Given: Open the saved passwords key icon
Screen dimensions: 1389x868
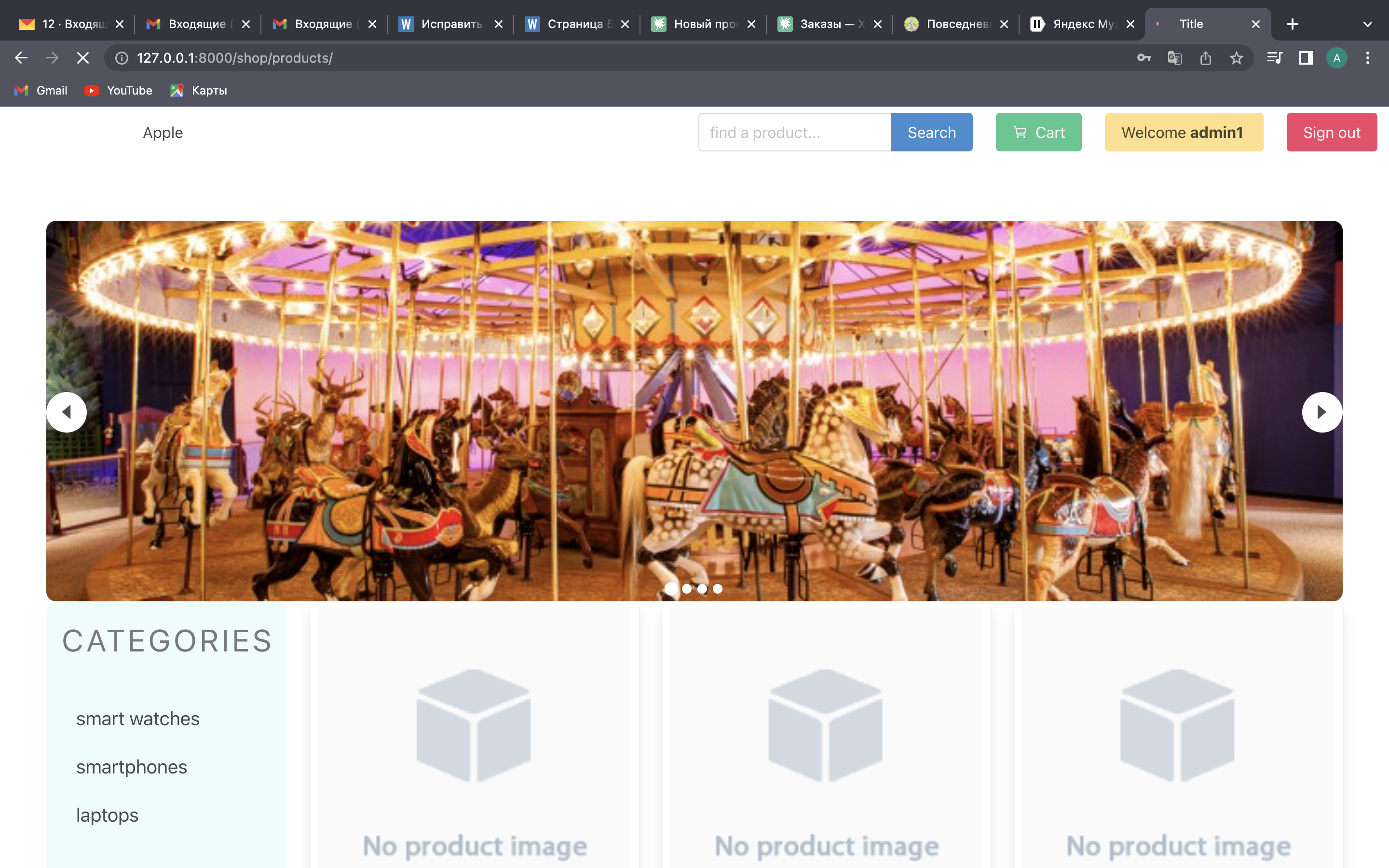Looking at the screenshot, I should point(1144,58).
